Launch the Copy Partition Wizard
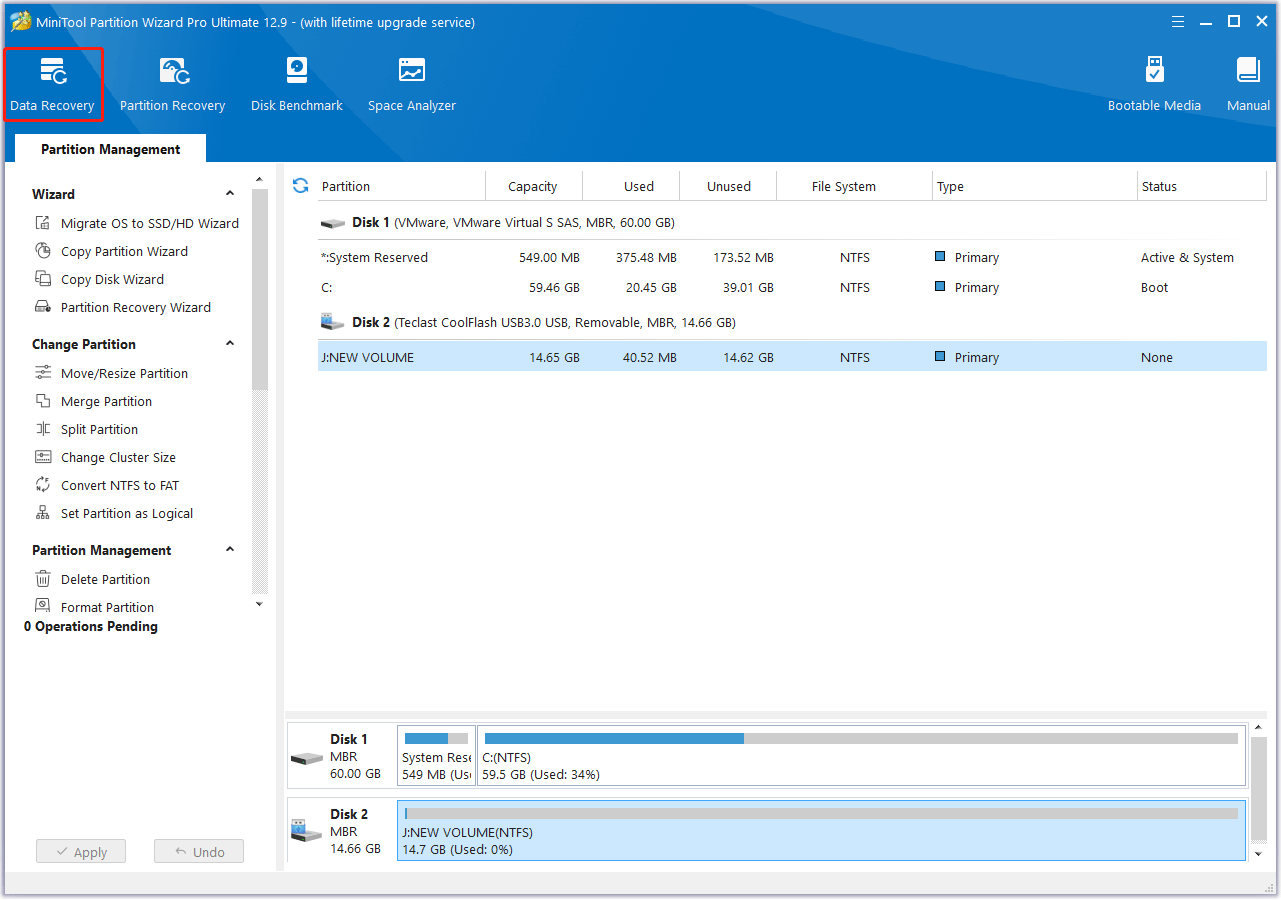 click(112, 251)
